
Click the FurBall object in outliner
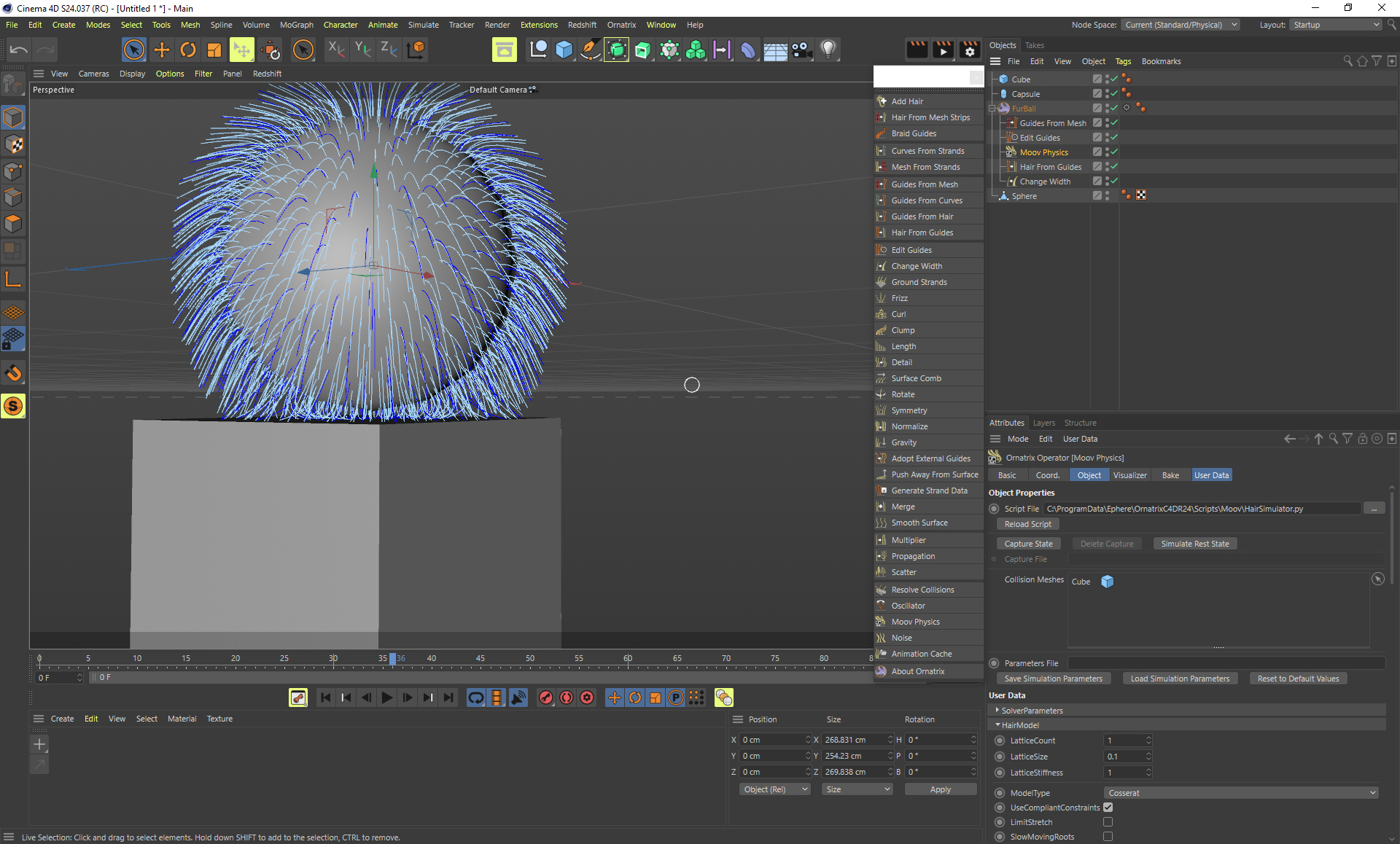click(x=1023, y=108)
